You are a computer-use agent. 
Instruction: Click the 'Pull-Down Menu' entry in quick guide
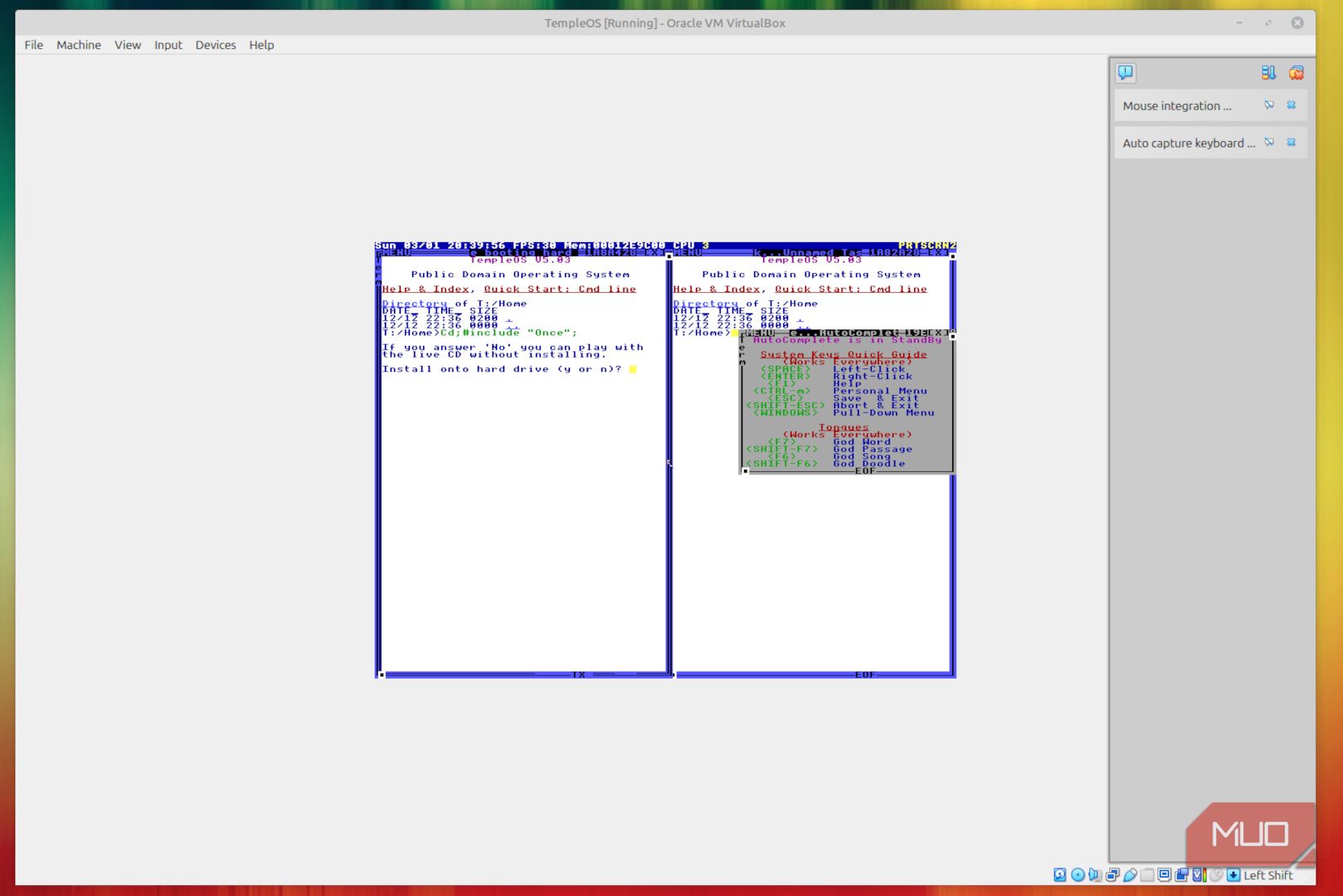click(883, 412)
